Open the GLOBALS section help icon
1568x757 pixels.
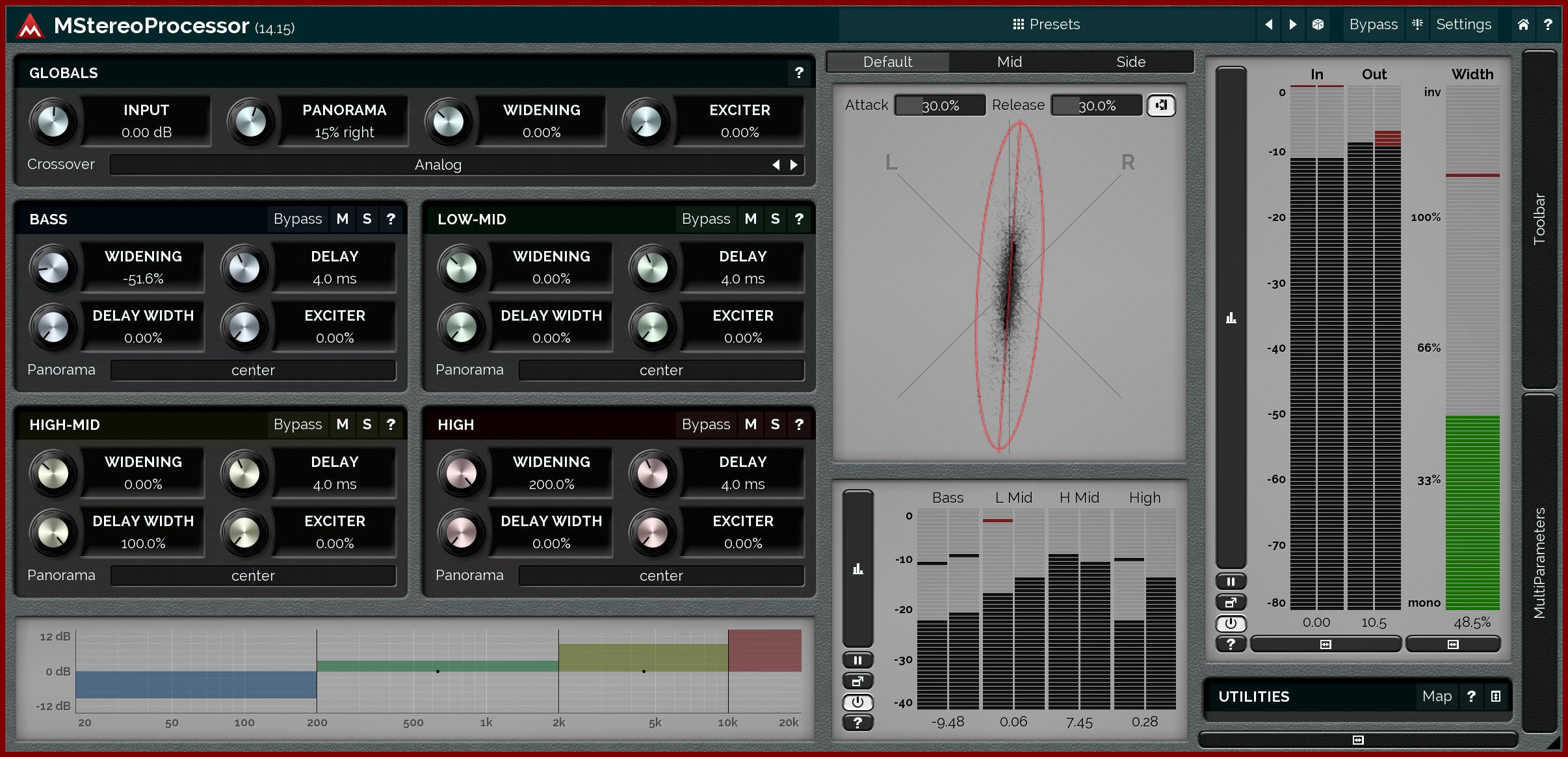click(799, 73)
